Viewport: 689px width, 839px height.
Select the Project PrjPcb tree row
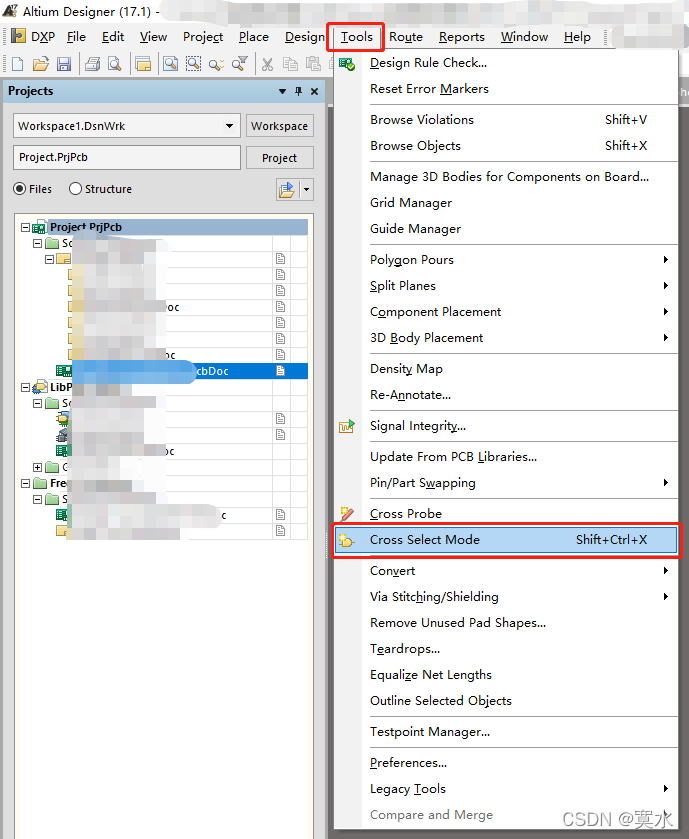point(178,227)
